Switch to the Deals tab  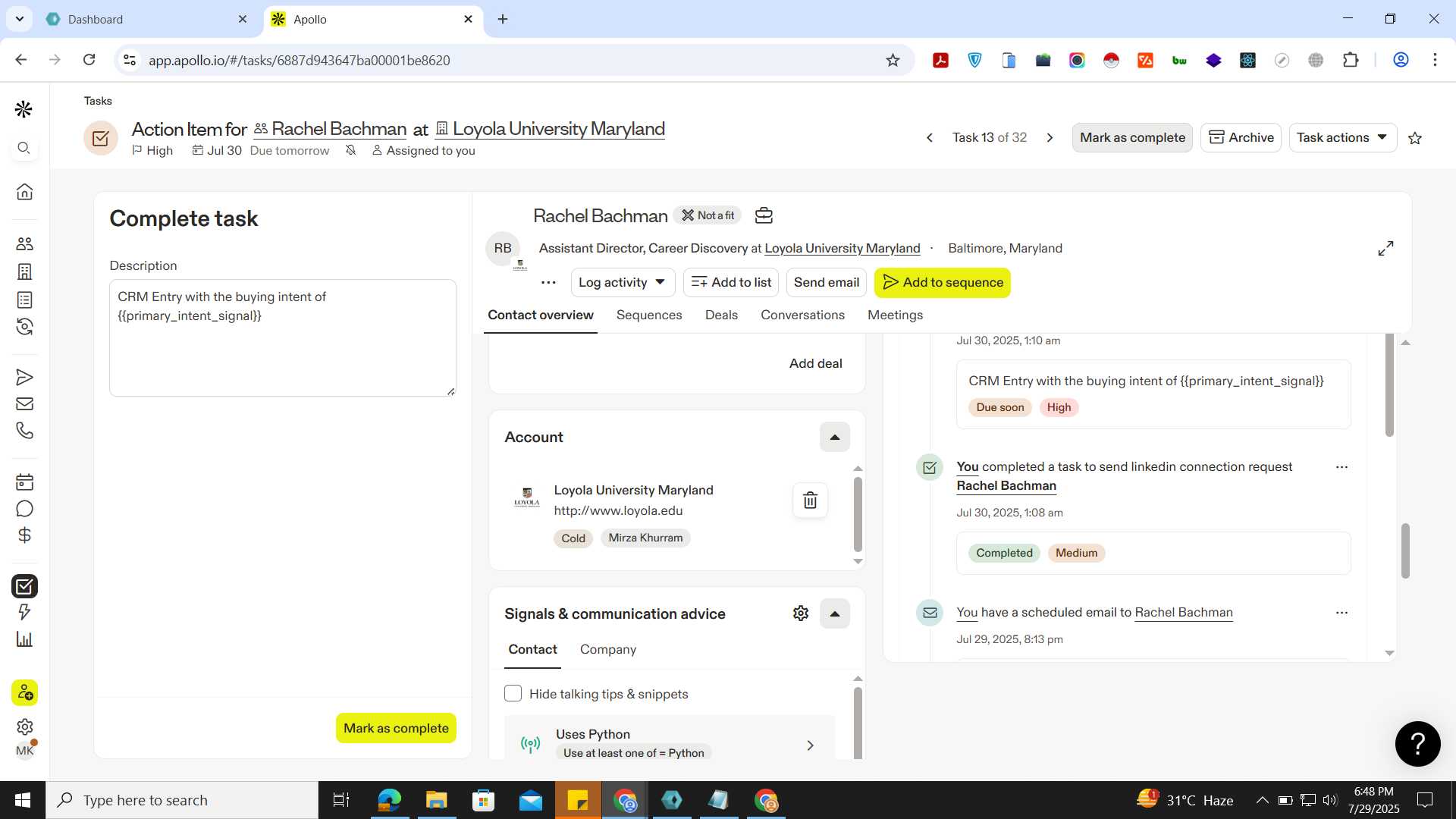pos(721,315)
